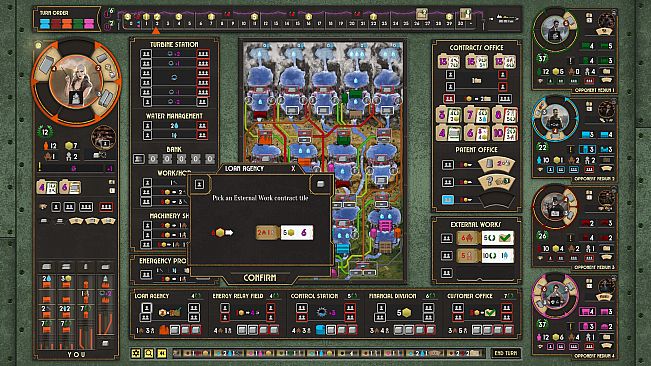651x366 pixels.
Task: Expand the pink Opponent Medium 4 player panel
Action: (574, 316)
